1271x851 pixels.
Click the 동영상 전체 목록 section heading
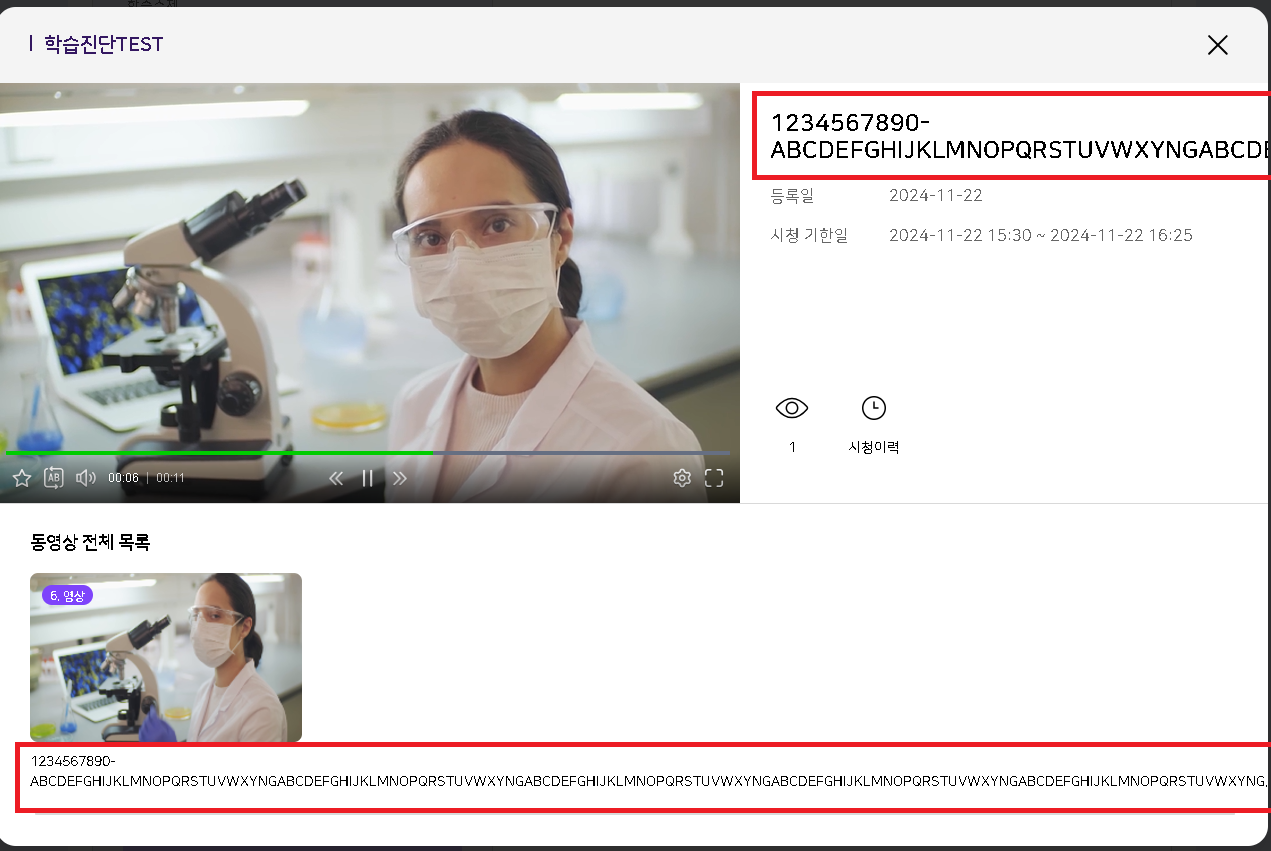coord(90,543)
